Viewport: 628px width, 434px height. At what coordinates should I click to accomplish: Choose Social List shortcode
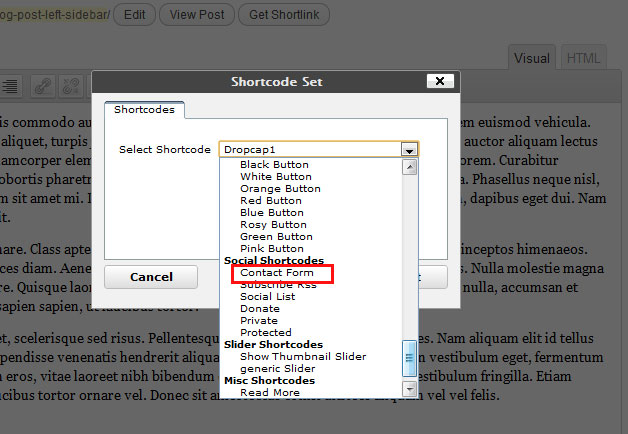[268, 297]
